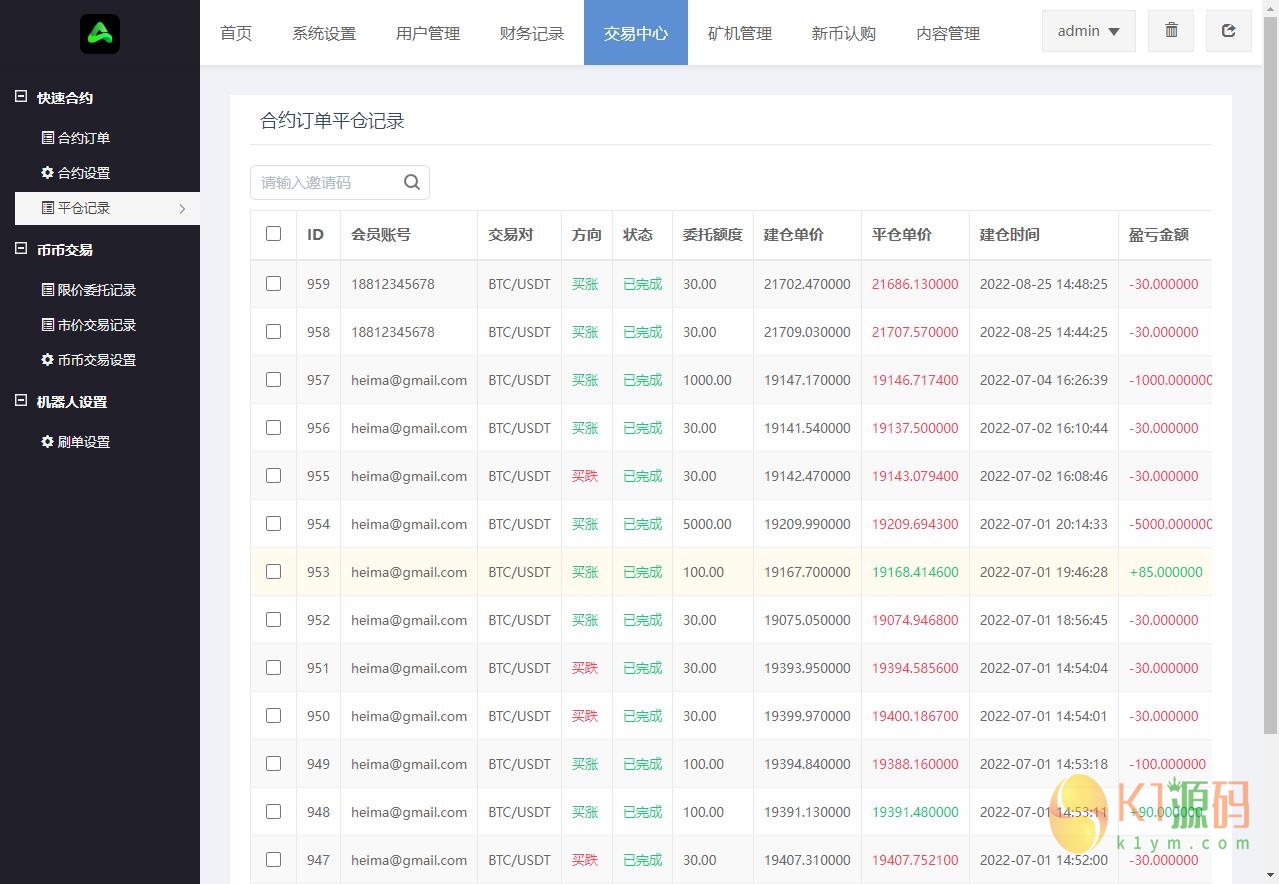This screenshot has height=884, width=1279.
Task: Open the admin user dropdown
Action: (x=1088, y=31)
